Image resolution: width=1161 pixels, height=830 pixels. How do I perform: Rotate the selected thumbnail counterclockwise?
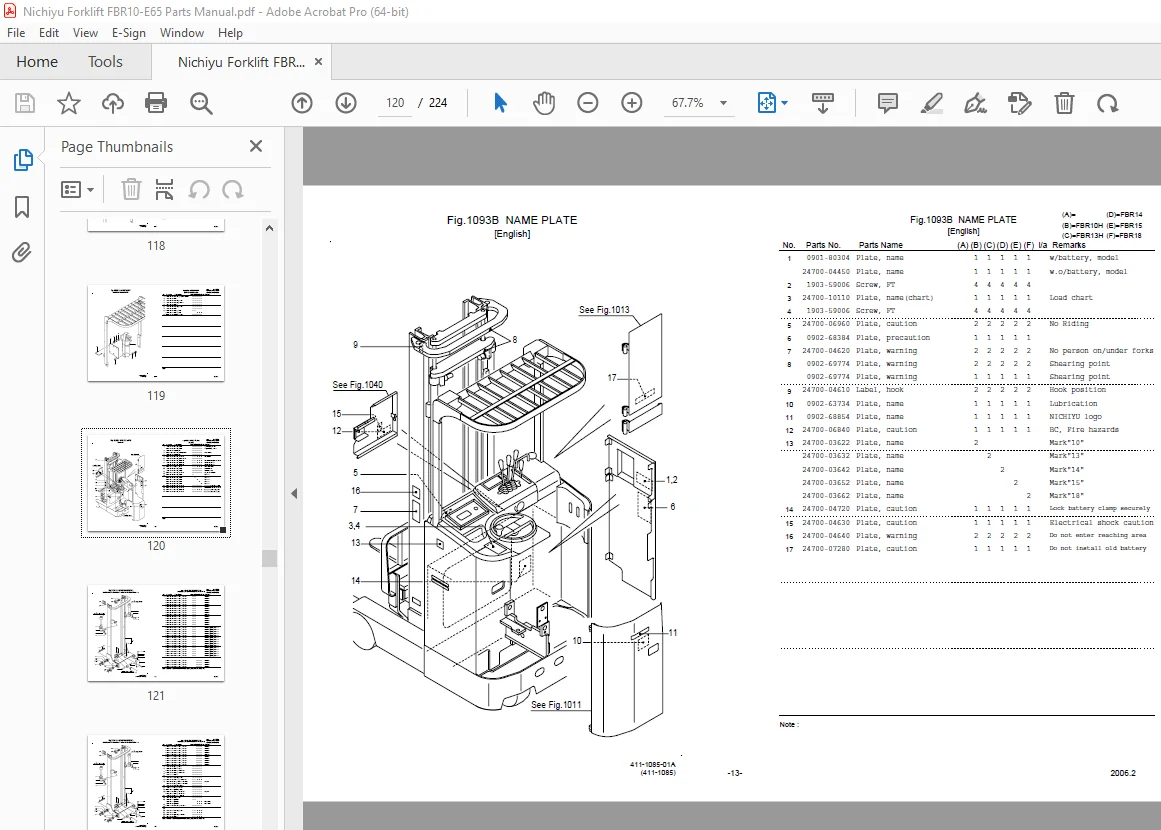198,190
